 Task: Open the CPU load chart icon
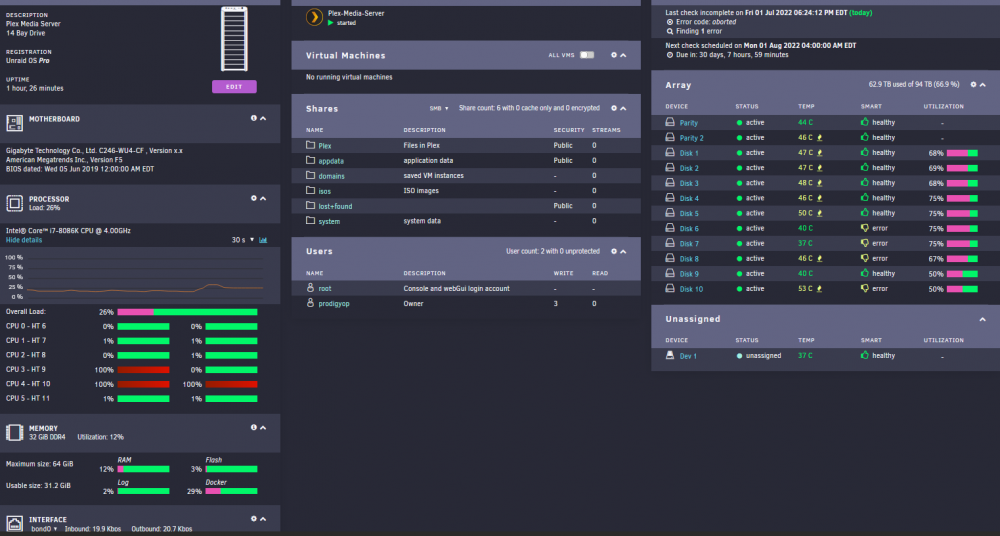pos(263,240)
